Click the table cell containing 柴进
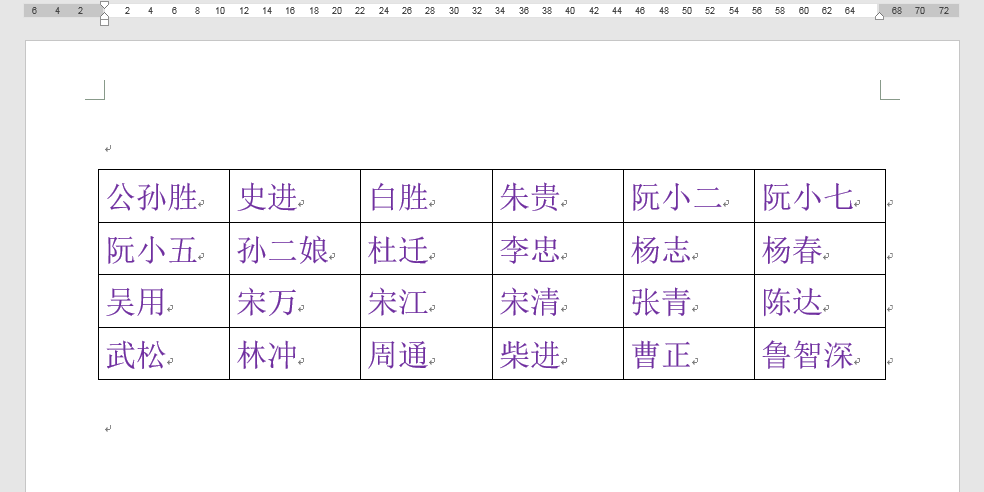Image resolution: width=984 pixels, height=492 pixels. pos(558,353)
